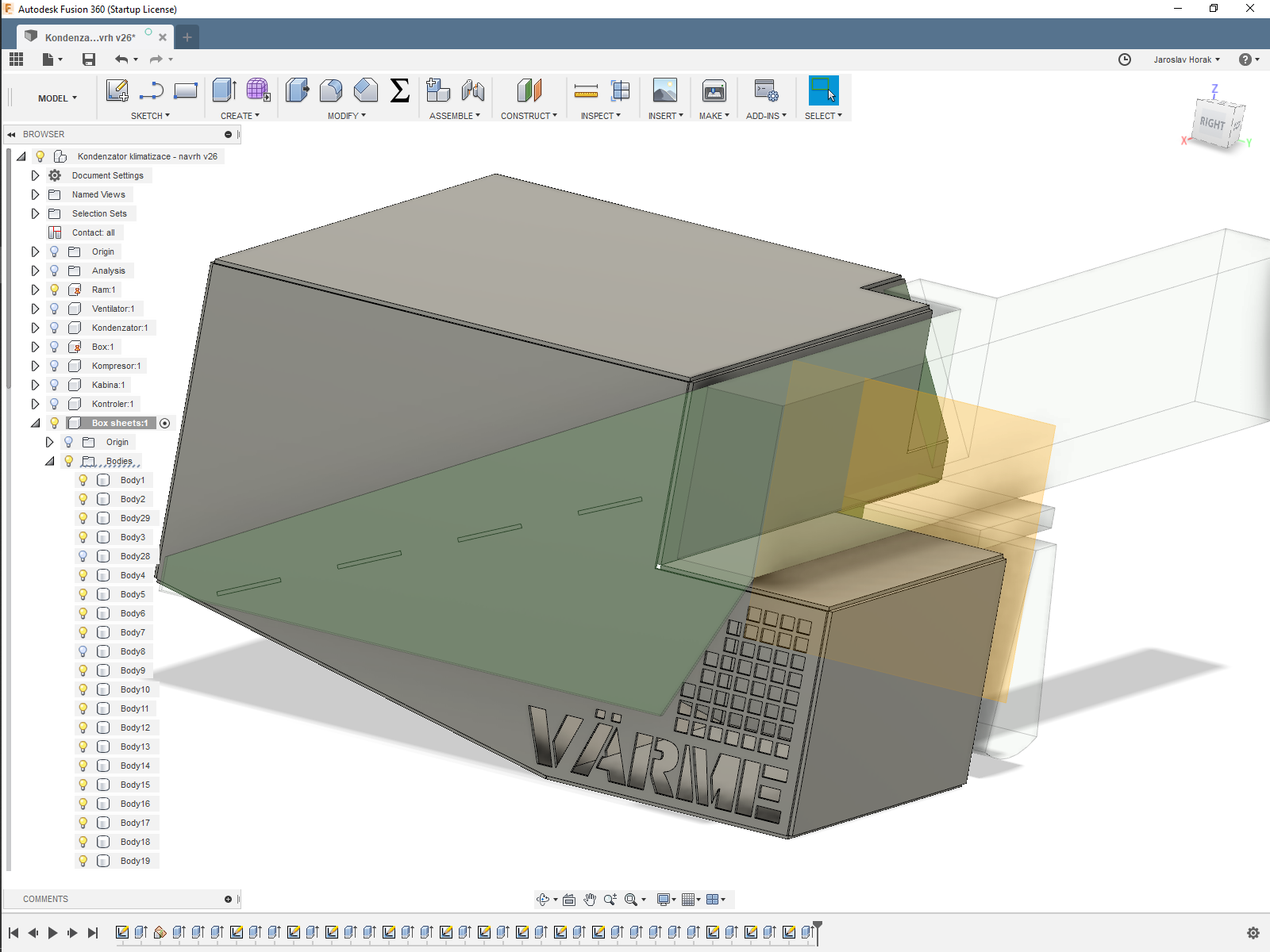The width and height of the screenshot is (1270, 952).
Task: Open the data panel grid icon
Action: tap(16, 59)
